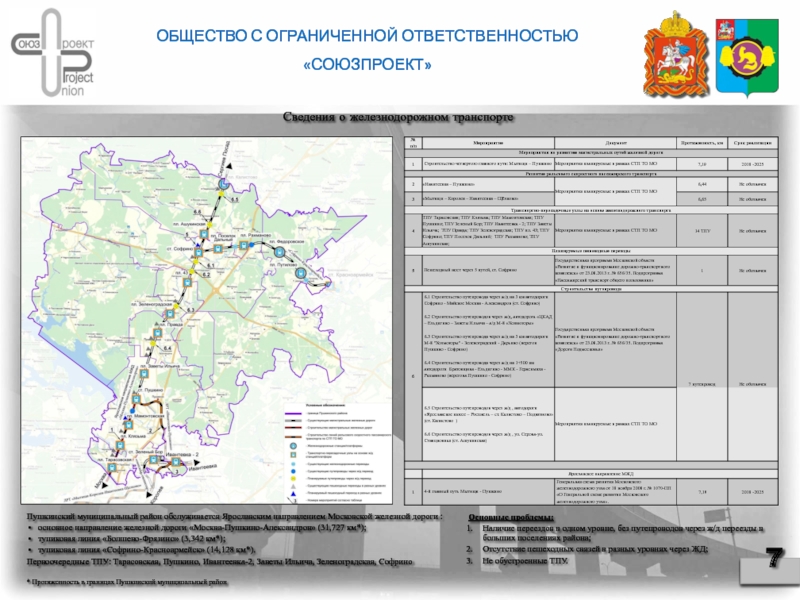Click the black arrow at Москва label
800x600 pixels.
click(x=105, y=485)
